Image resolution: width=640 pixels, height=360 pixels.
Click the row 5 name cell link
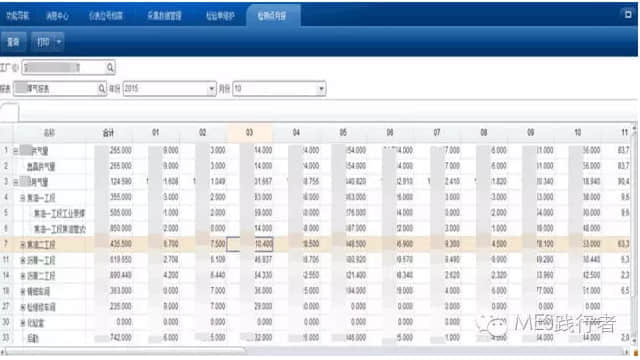coord(60,213)
